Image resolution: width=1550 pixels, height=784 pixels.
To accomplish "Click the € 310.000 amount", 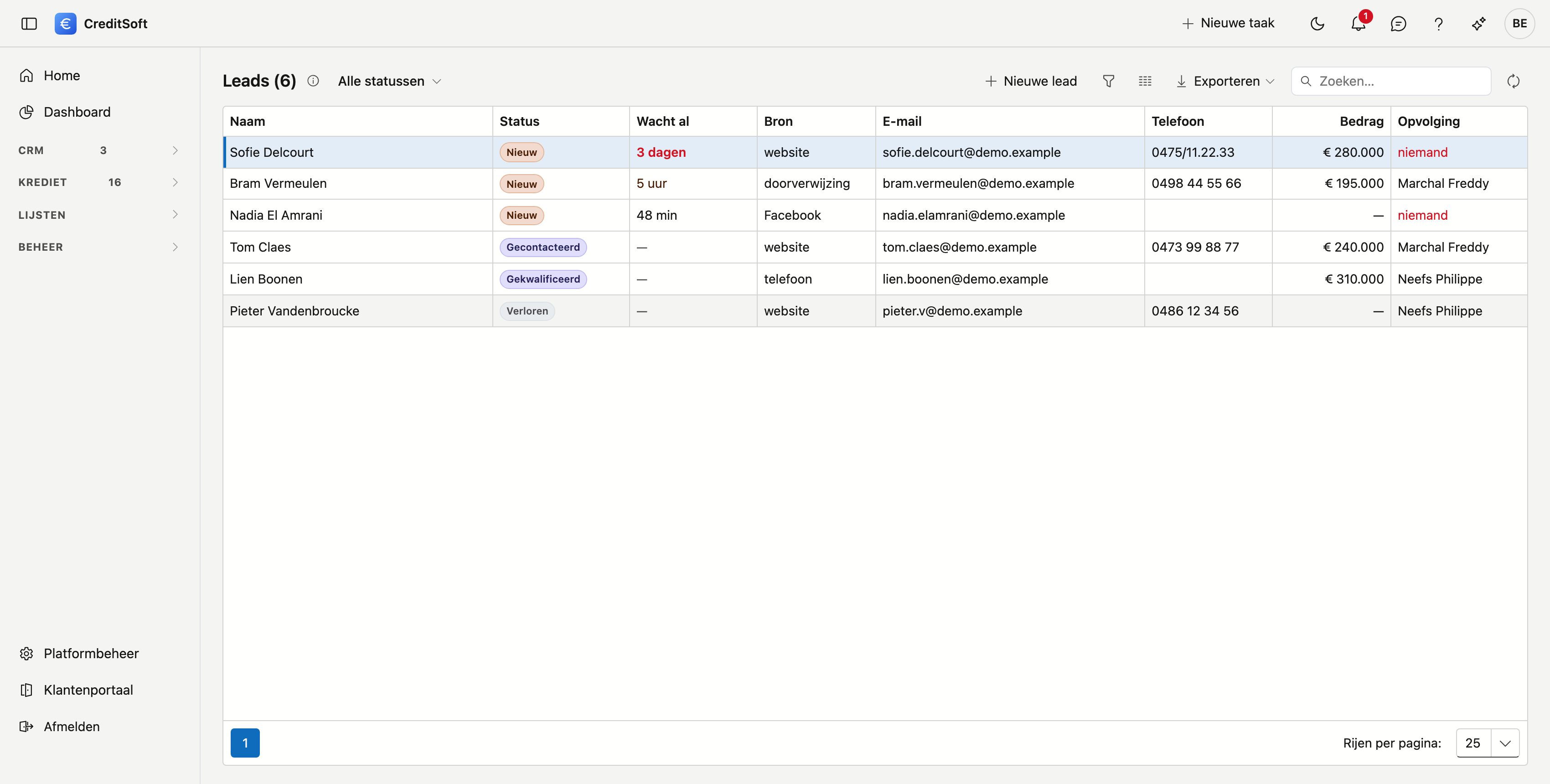I will pyautogui.click(x=1354, y=279).
